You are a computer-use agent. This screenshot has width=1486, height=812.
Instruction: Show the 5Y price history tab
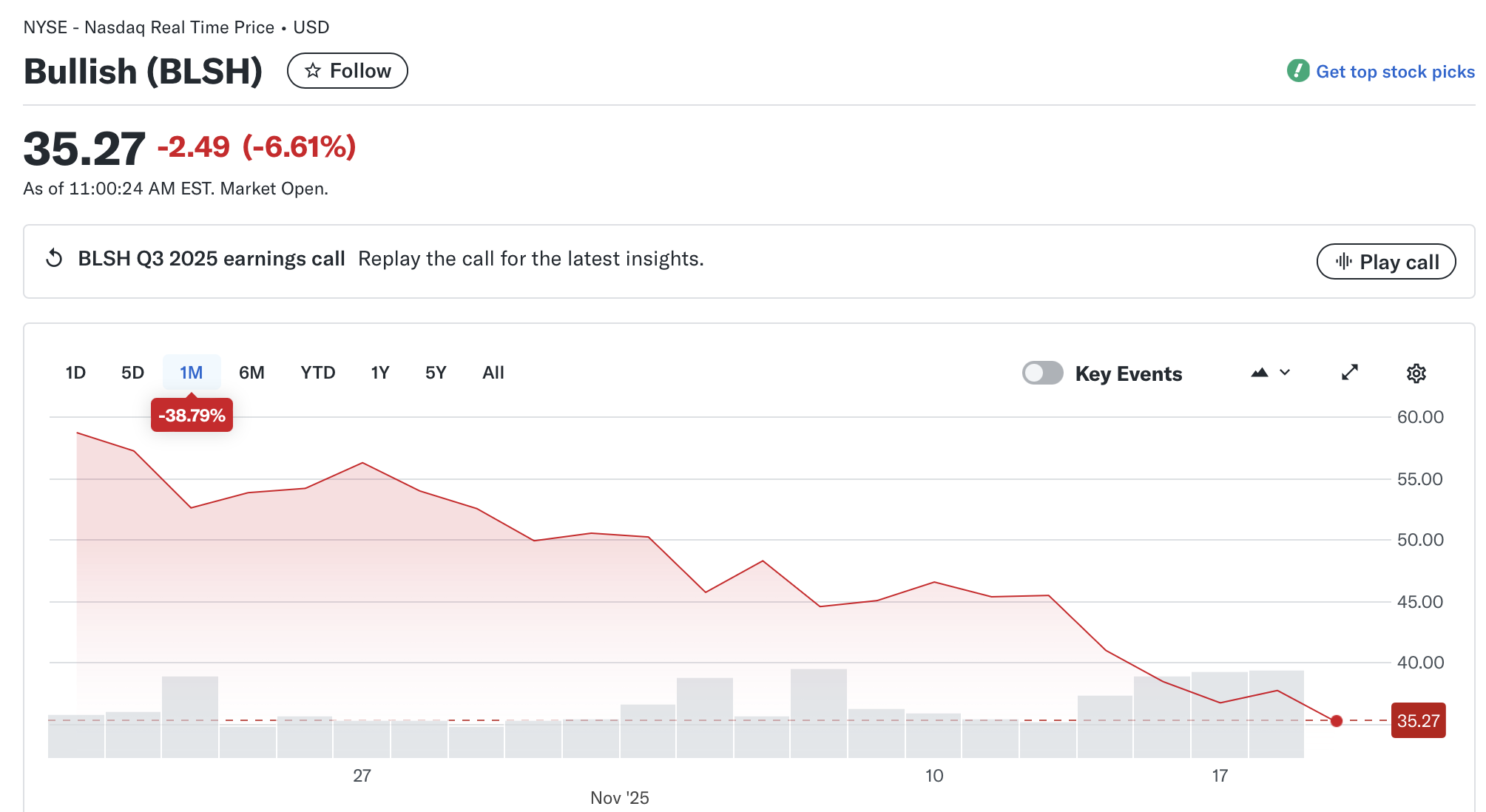click(x=436, y=373)
